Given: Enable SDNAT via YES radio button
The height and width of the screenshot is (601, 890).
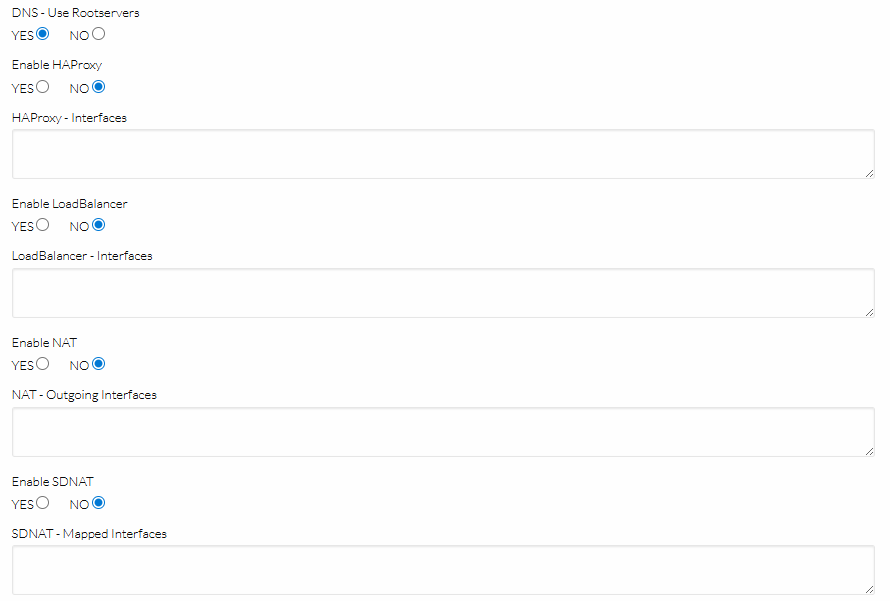Looking at the screenshot, I should pyautogui.click(x=43, y=503).
